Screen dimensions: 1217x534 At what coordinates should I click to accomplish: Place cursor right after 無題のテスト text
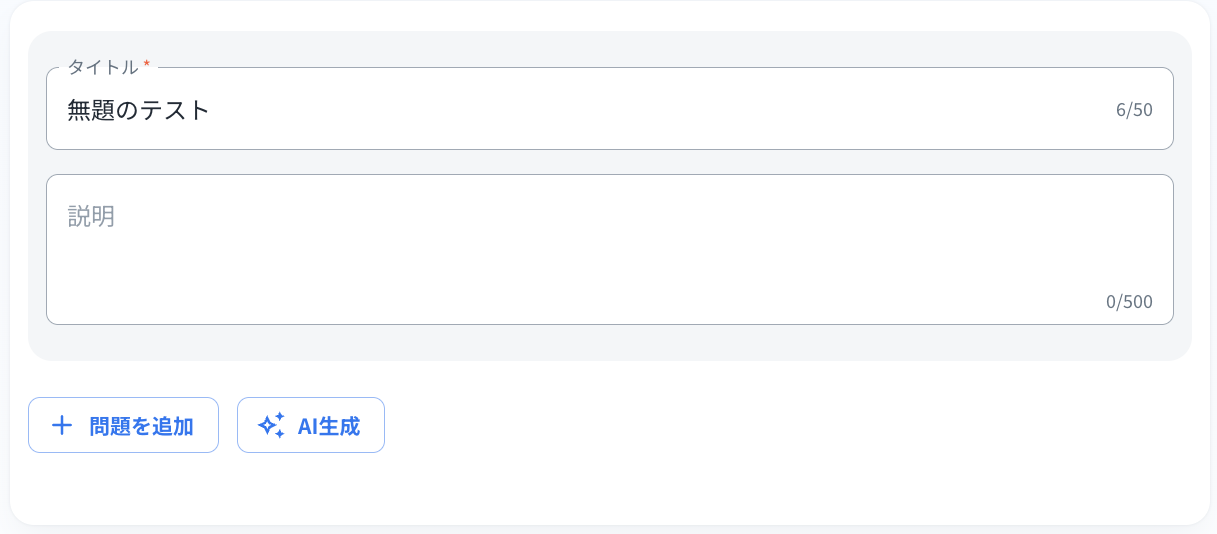click(212, 110)
